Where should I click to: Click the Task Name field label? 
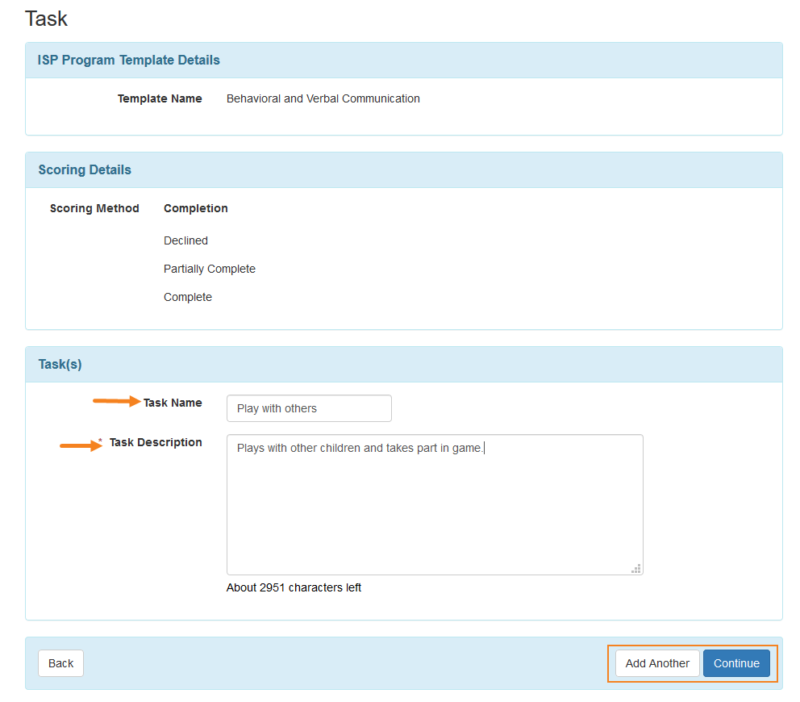tap(172, 402)
